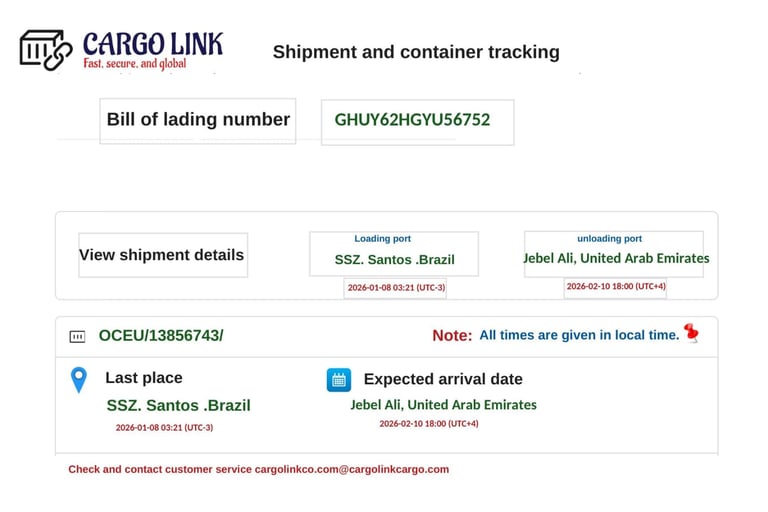Click the Cargo Link container logo icon

(45, 50)
